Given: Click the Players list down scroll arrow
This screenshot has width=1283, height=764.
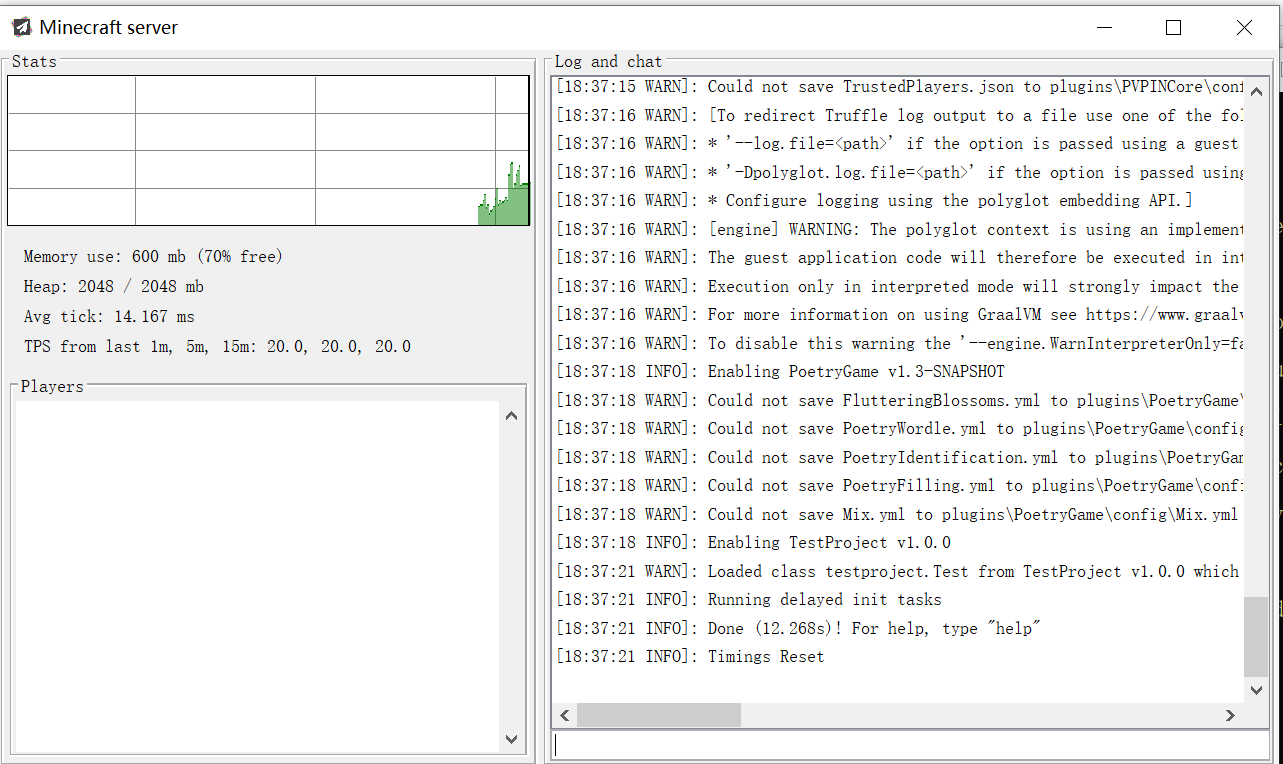Looking at the screenshot, I should point(512,740).
